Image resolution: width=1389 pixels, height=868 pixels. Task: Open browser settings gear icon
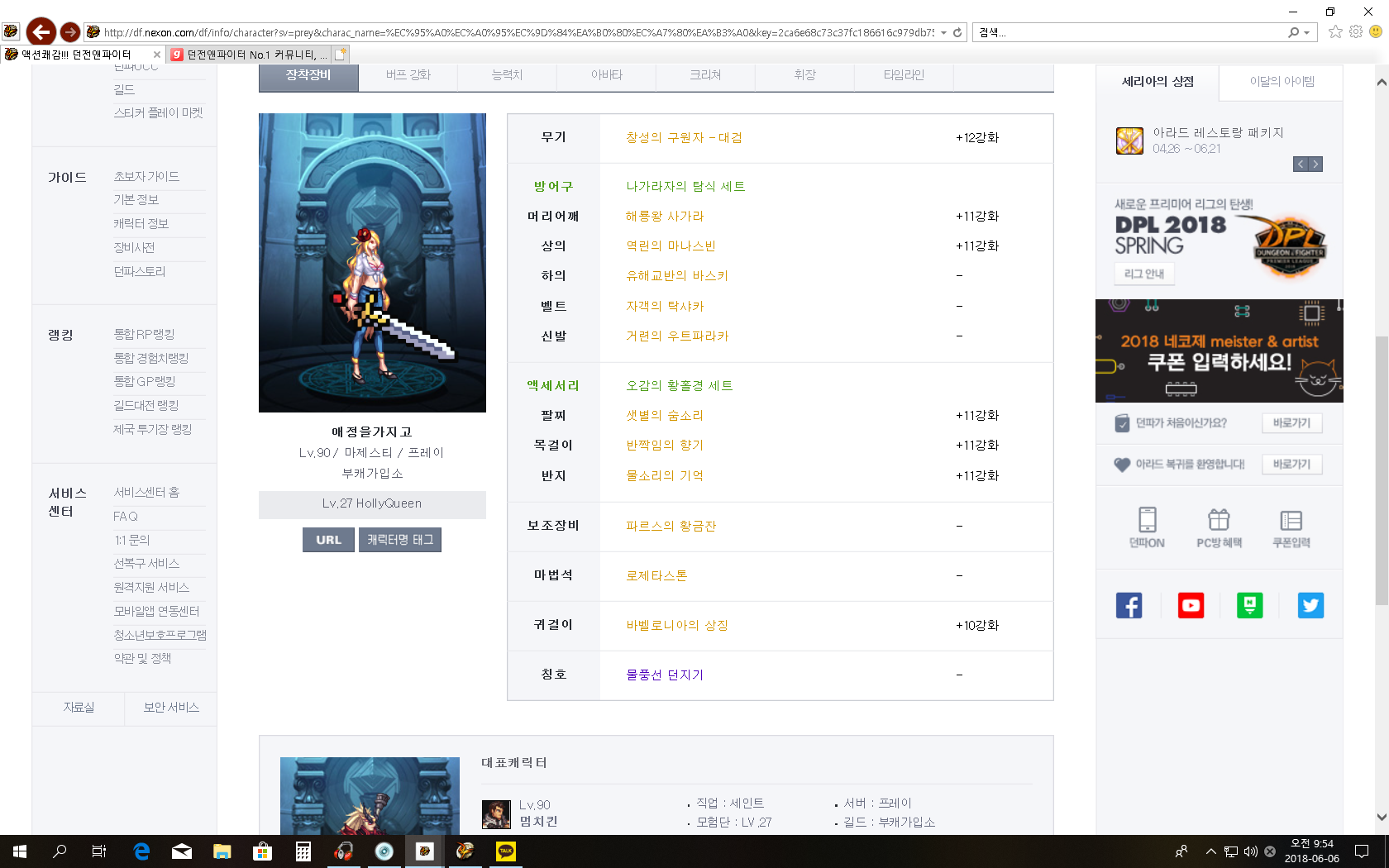[1356, 31]
